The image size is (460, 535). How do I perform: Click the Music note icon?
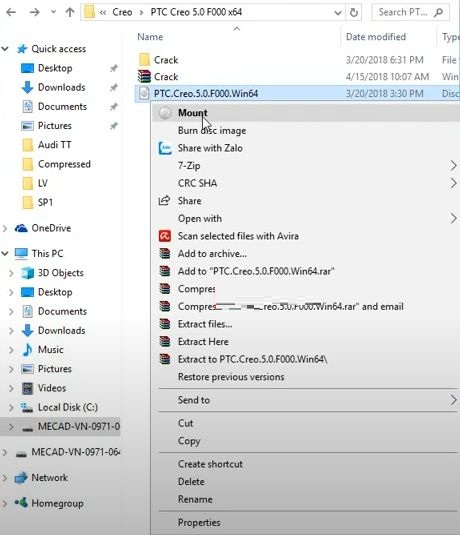[27, 350]
